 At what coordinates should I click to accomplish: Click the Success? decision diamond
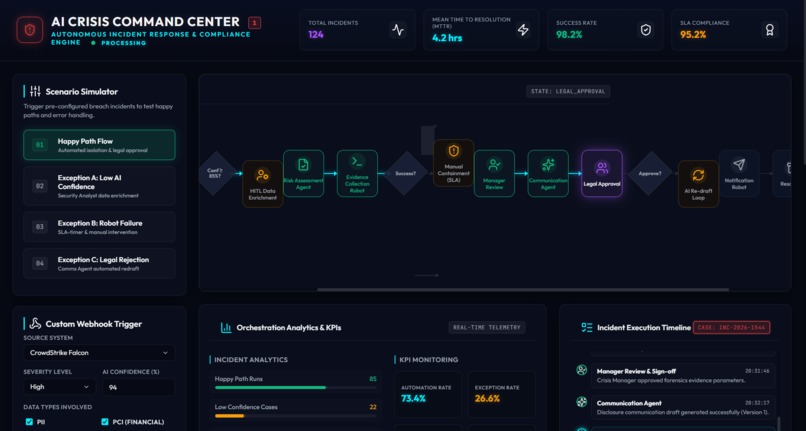(x=406, y=173)
